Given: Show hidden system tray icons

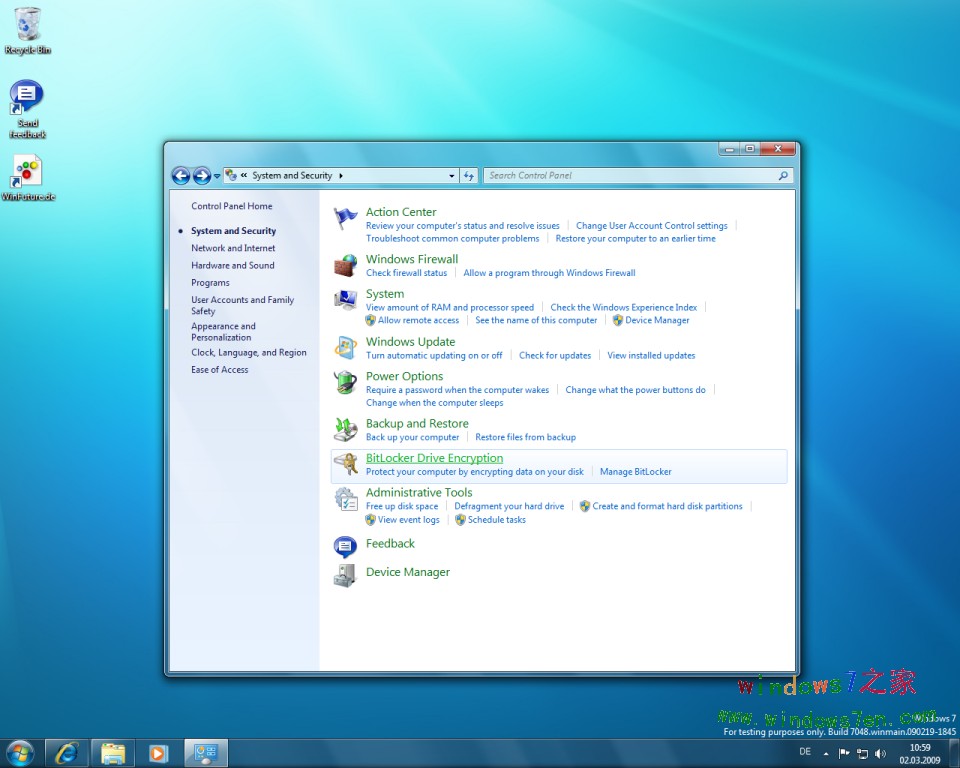Looking at the screenshot, I should tap(826, 752).
